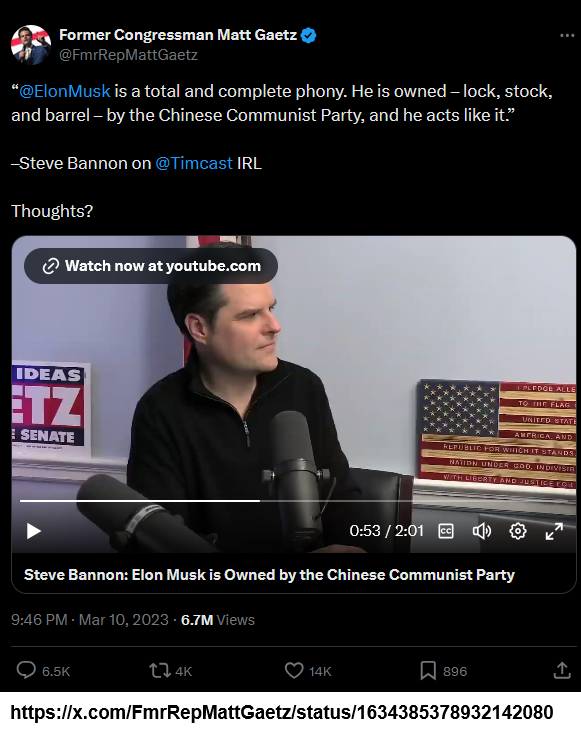Open the @ElonMusk mention
Screen dimensions: 581x735
point(65,91)
